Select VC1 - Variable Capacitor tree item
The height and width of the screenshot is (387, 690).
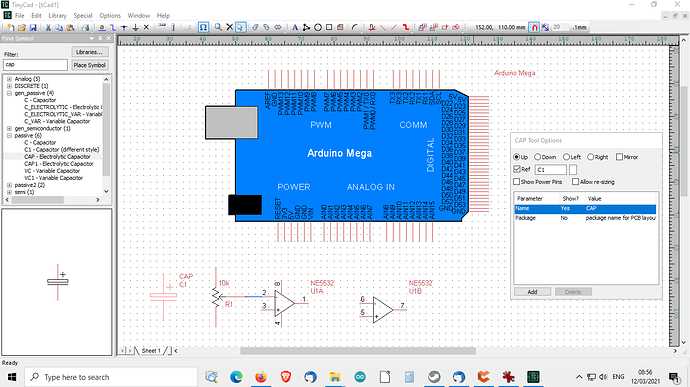54,178
